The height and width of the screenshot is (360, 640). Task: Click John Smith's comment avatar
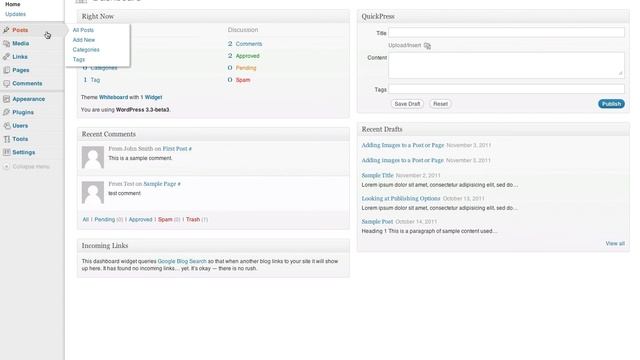coord(93,157)
